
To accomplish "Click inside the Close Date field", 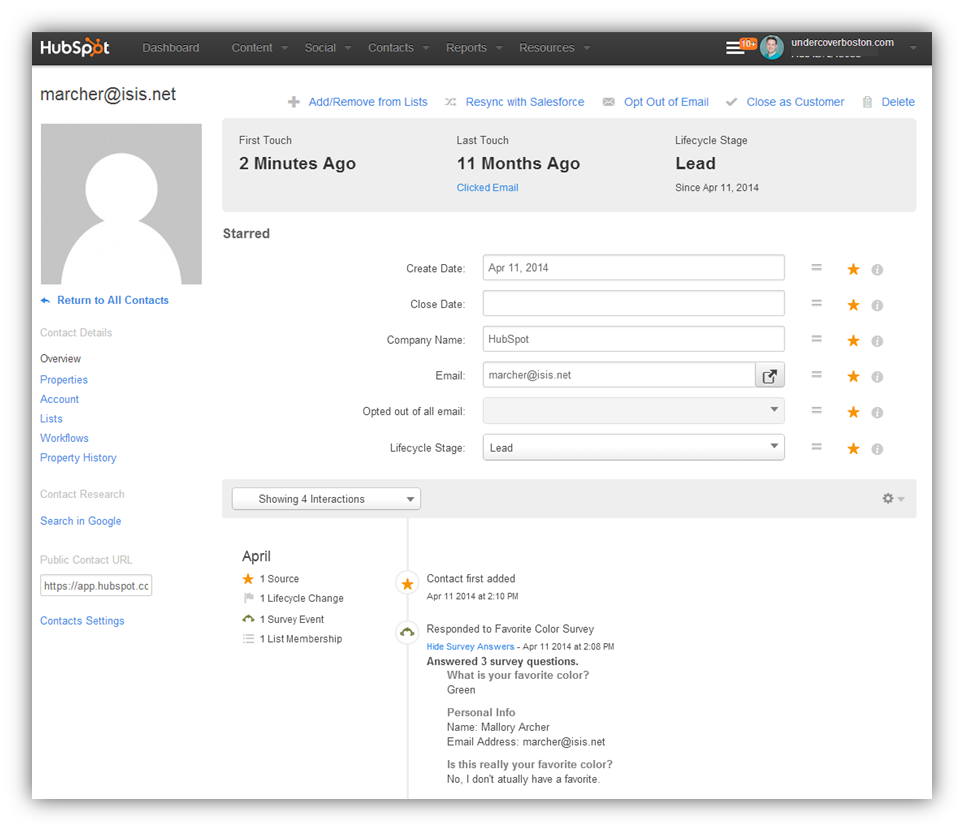I will pyautogui.click(x=633, y=304).
